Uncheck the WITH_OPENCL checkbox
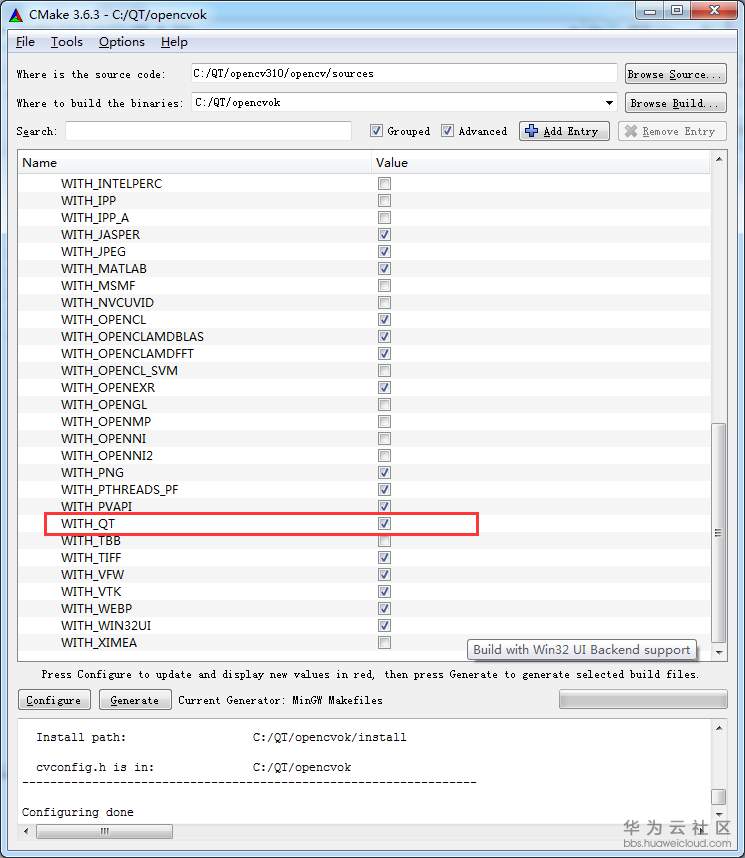 (384, 320)
